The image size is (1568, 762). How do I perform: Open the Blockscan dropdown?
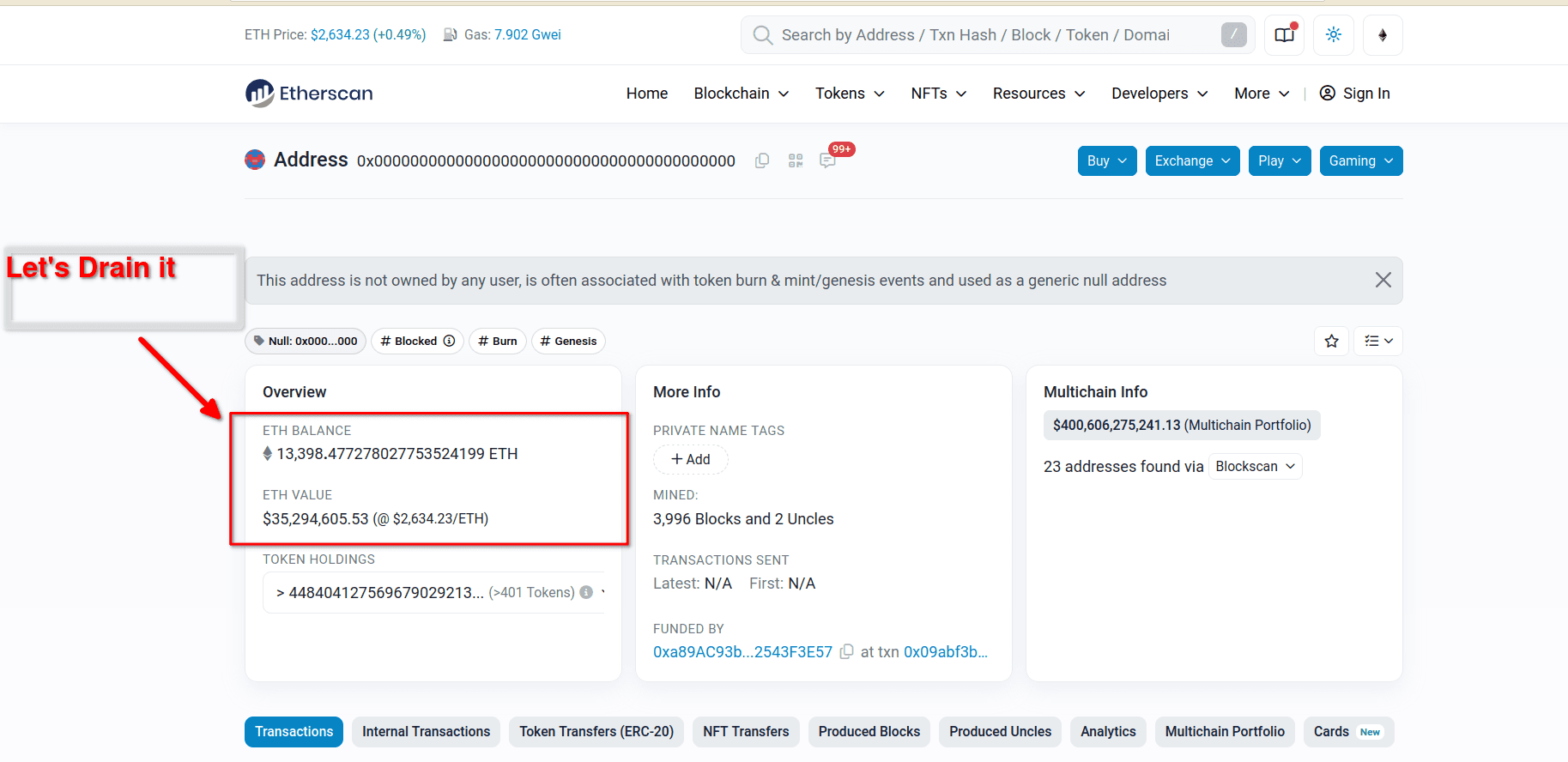(1255, 467)
